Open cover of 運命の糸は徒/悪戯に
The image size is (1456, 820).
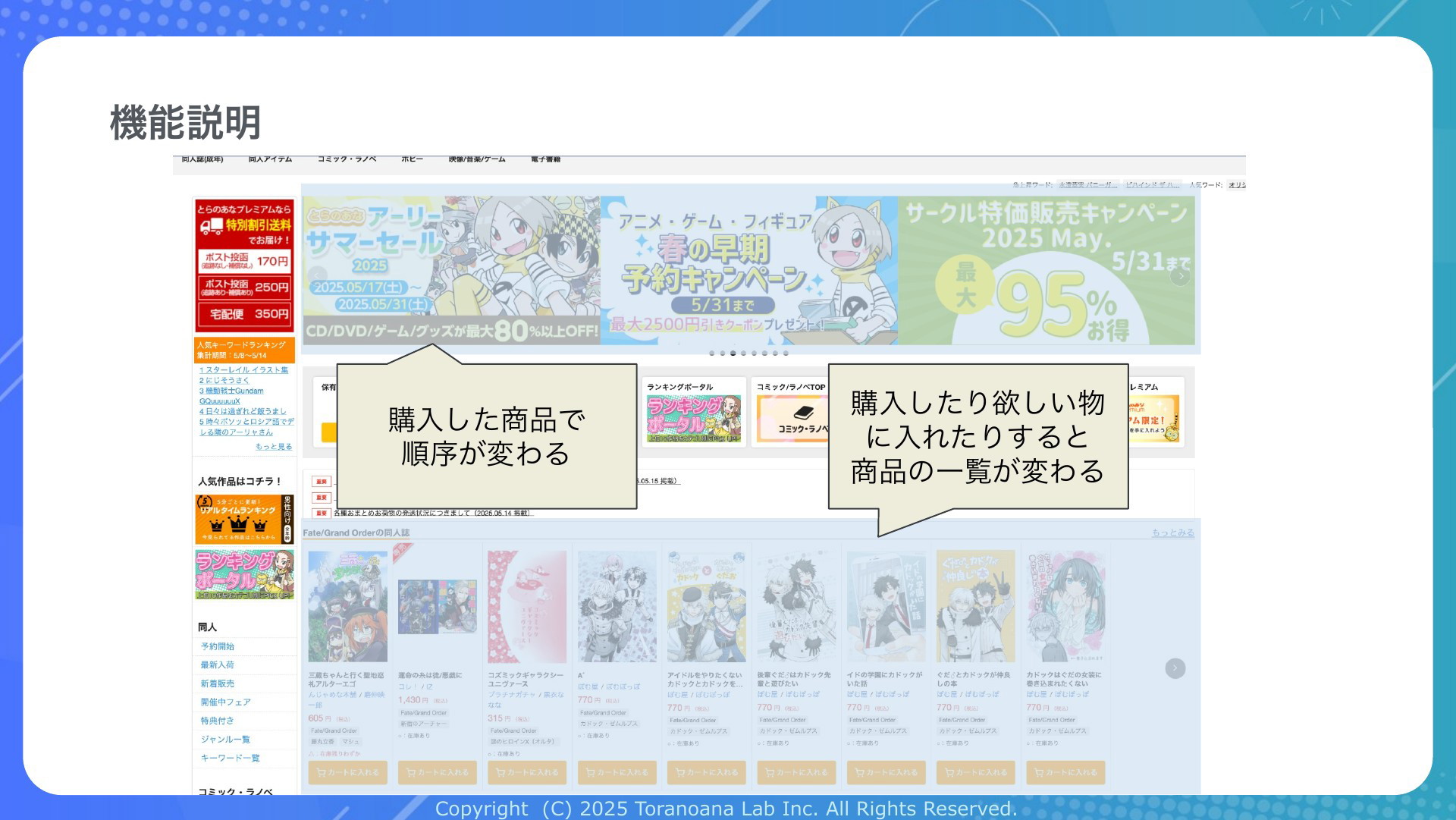(438, 607)
